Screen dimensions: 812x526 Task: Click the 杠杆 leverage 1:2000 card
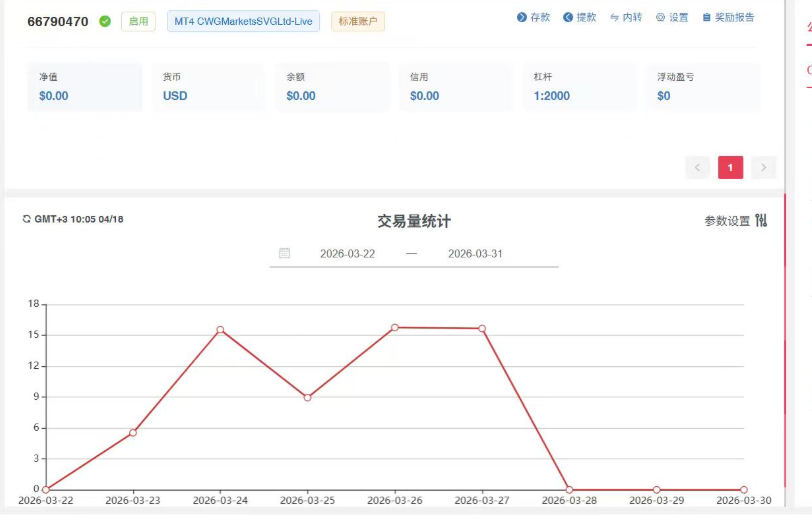tap(579, 87)
